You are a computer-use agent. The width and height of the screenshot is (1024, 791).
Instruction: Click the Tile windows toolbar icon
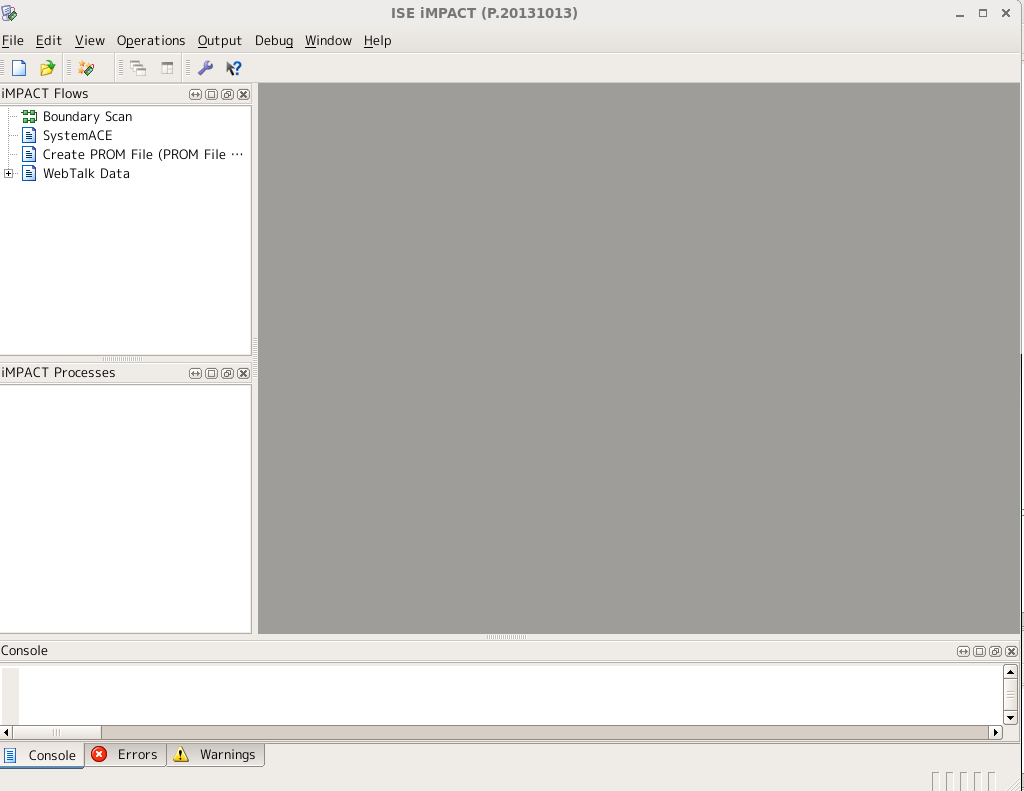pos(167,68)
